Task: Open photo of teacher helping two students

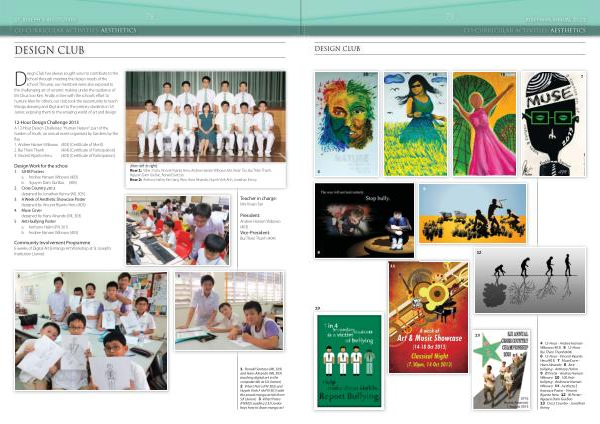Action: (229, 311)
